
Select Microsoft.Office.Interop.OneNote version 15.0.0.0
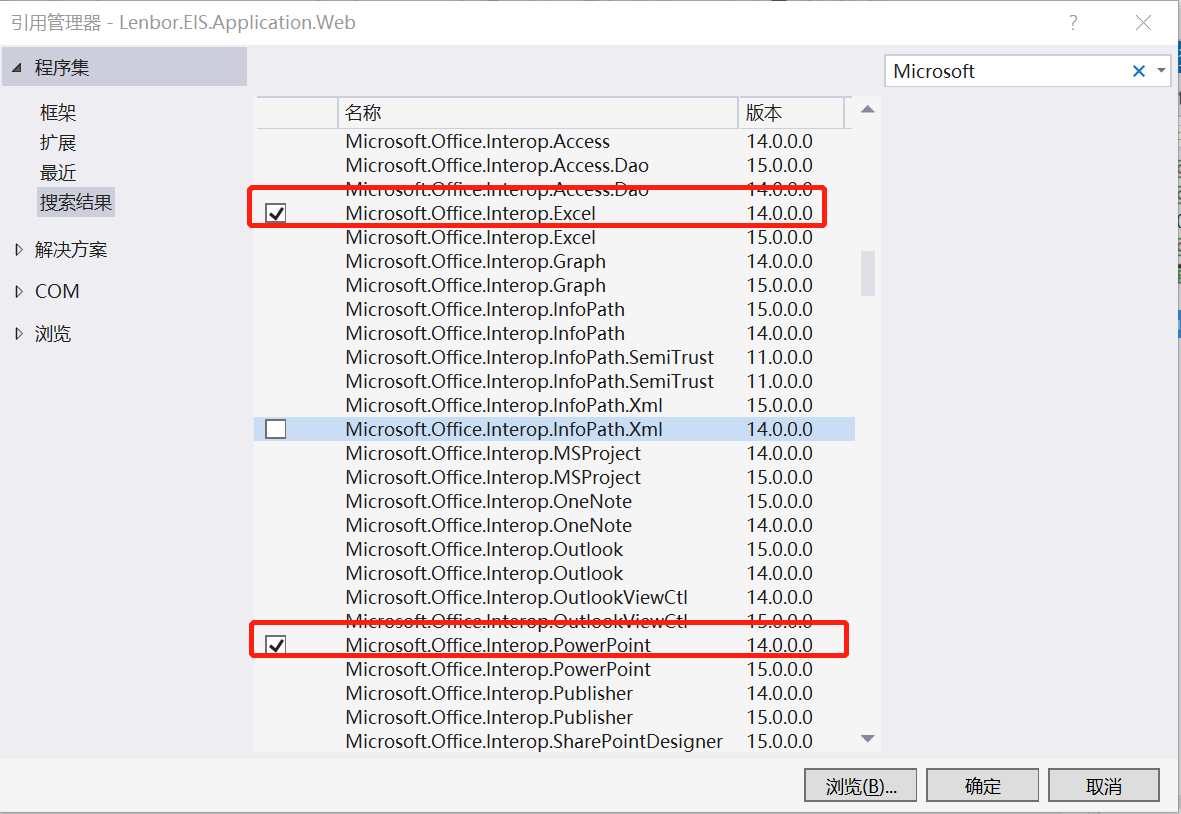click(554, 502)
